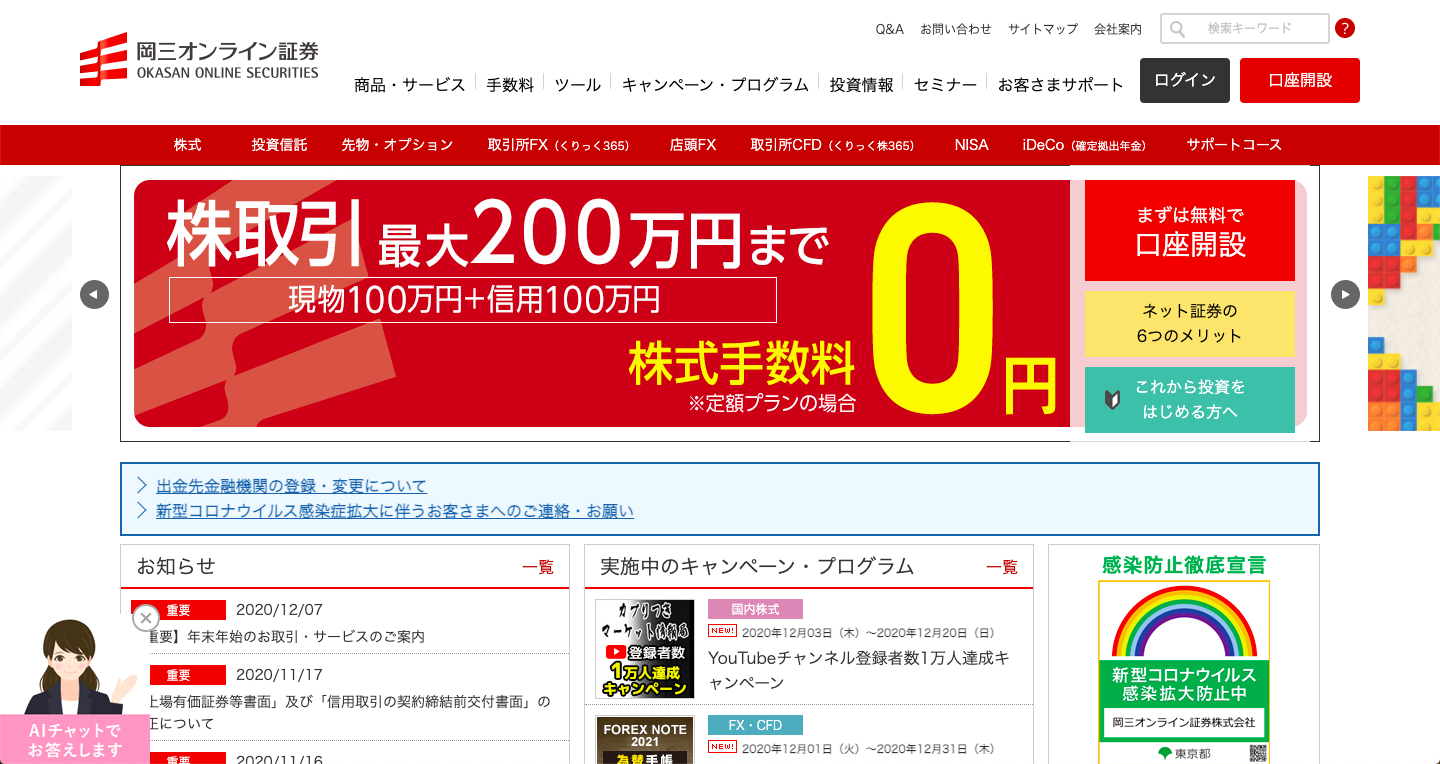Click the colorful blocks slide on right
This screenshot has width=1440, height=764.
click(1404, 303)
